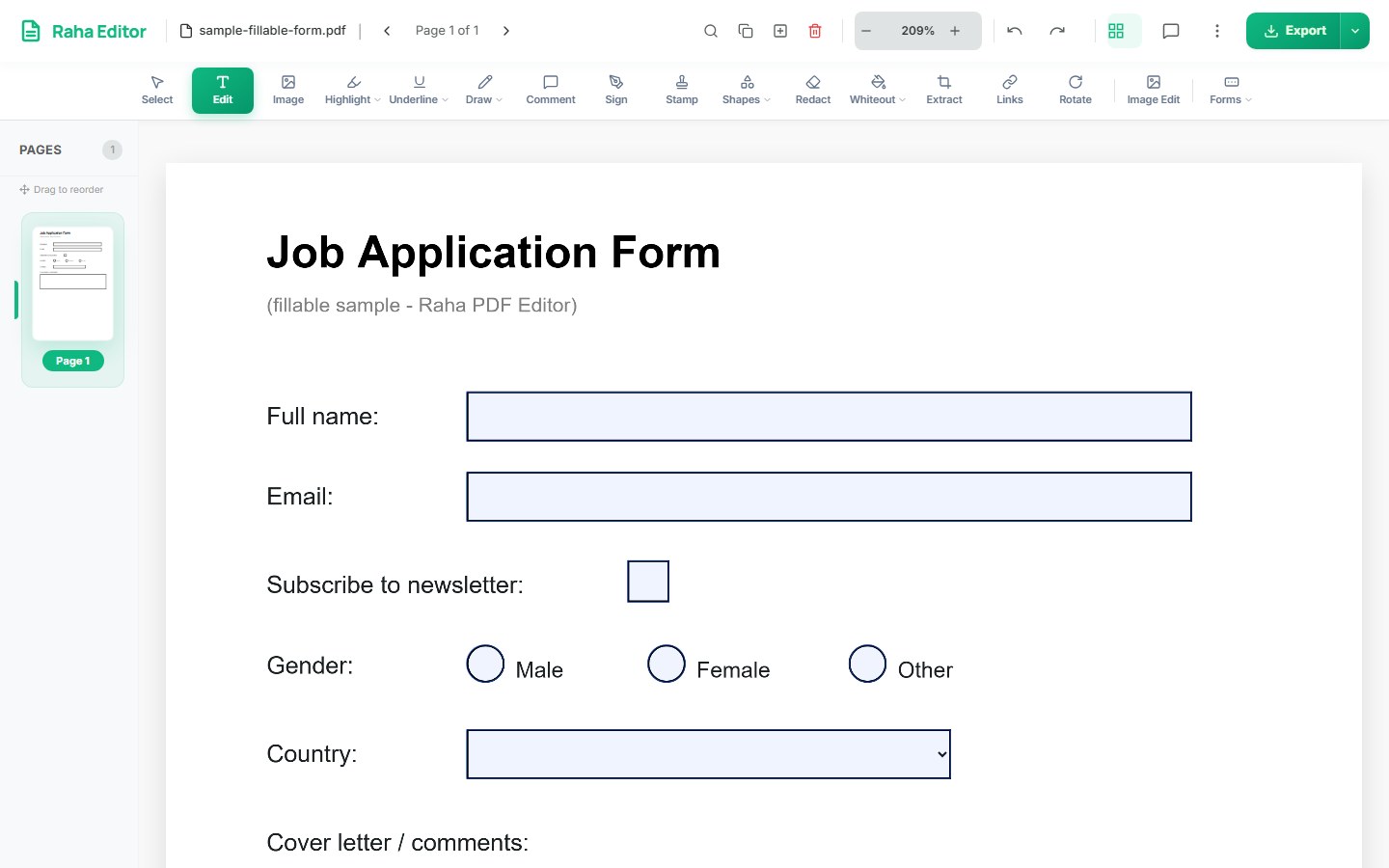Image resolution: width=1389 pixels, height=868 pixels.
Task: Click the 'Gender:' label text
Action: point(310,665)
